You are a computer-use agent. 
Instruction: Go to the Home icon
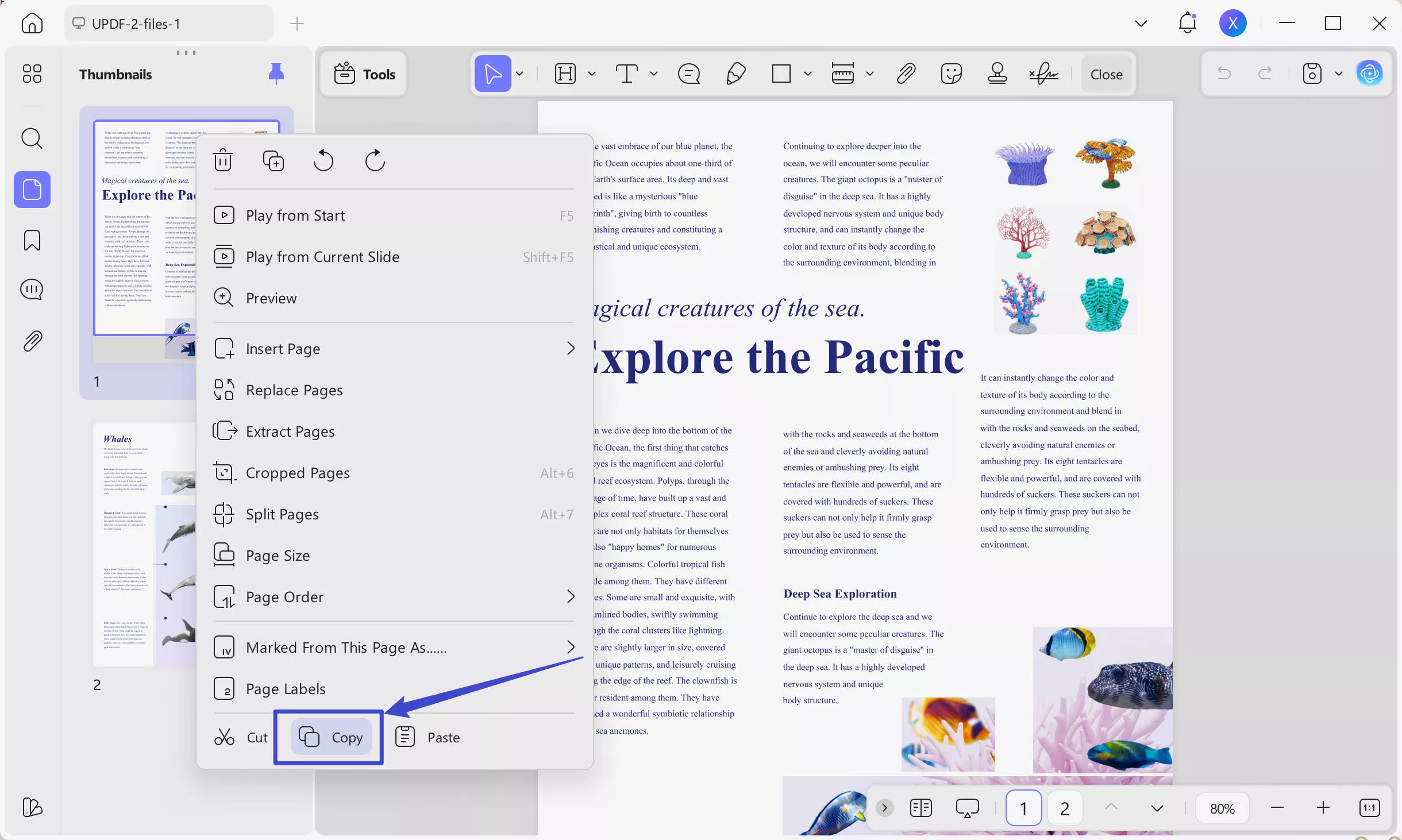(x=32, y=24)
